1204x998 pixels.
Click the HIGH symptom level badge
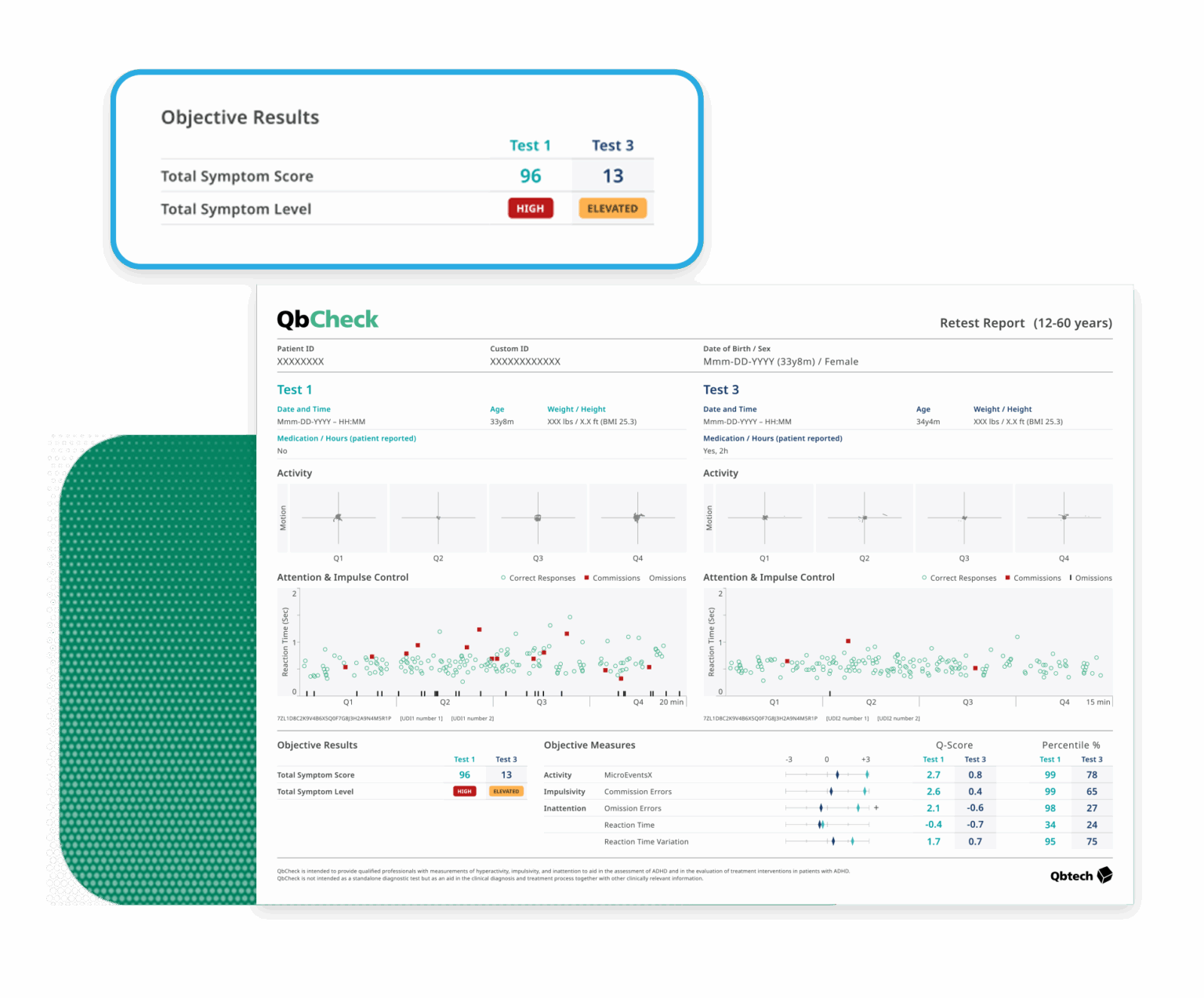[x=531, y=208]
